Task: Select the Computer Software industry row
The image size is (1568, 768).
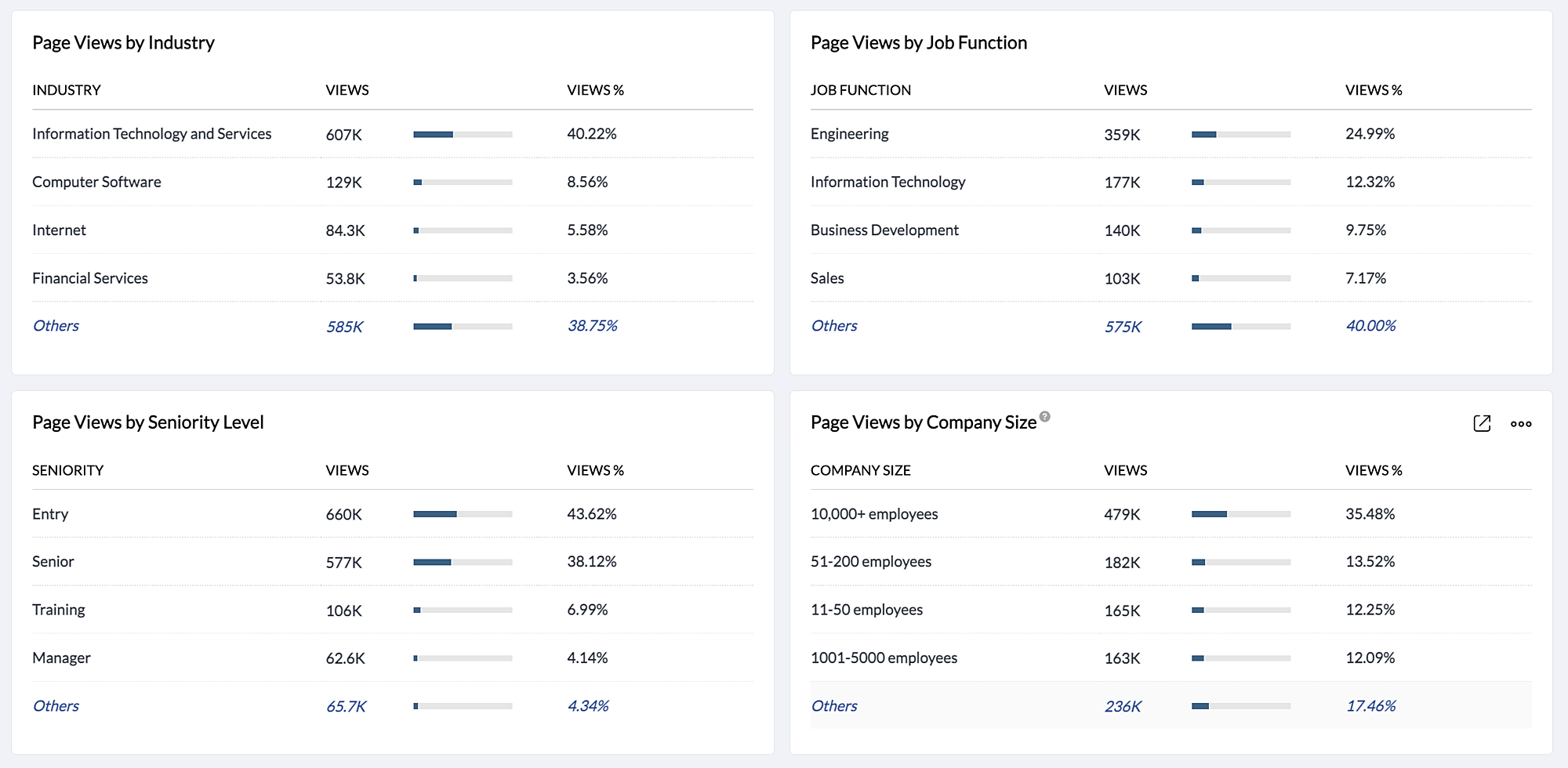Action: click(x=96, y=182)
